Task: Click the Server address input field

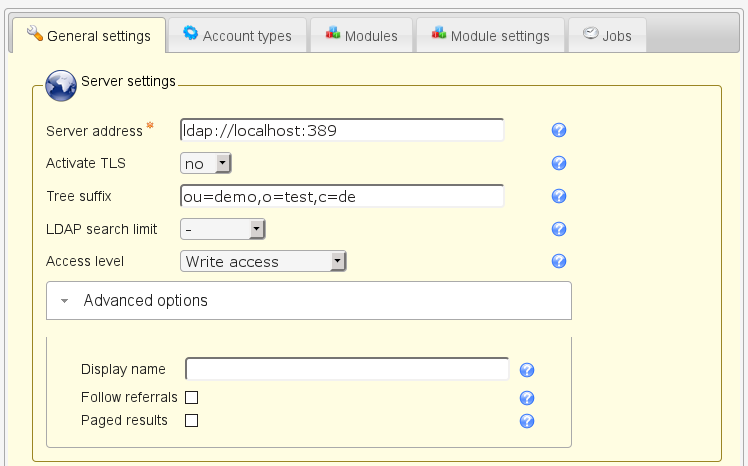Action: (x=341, y=131)
